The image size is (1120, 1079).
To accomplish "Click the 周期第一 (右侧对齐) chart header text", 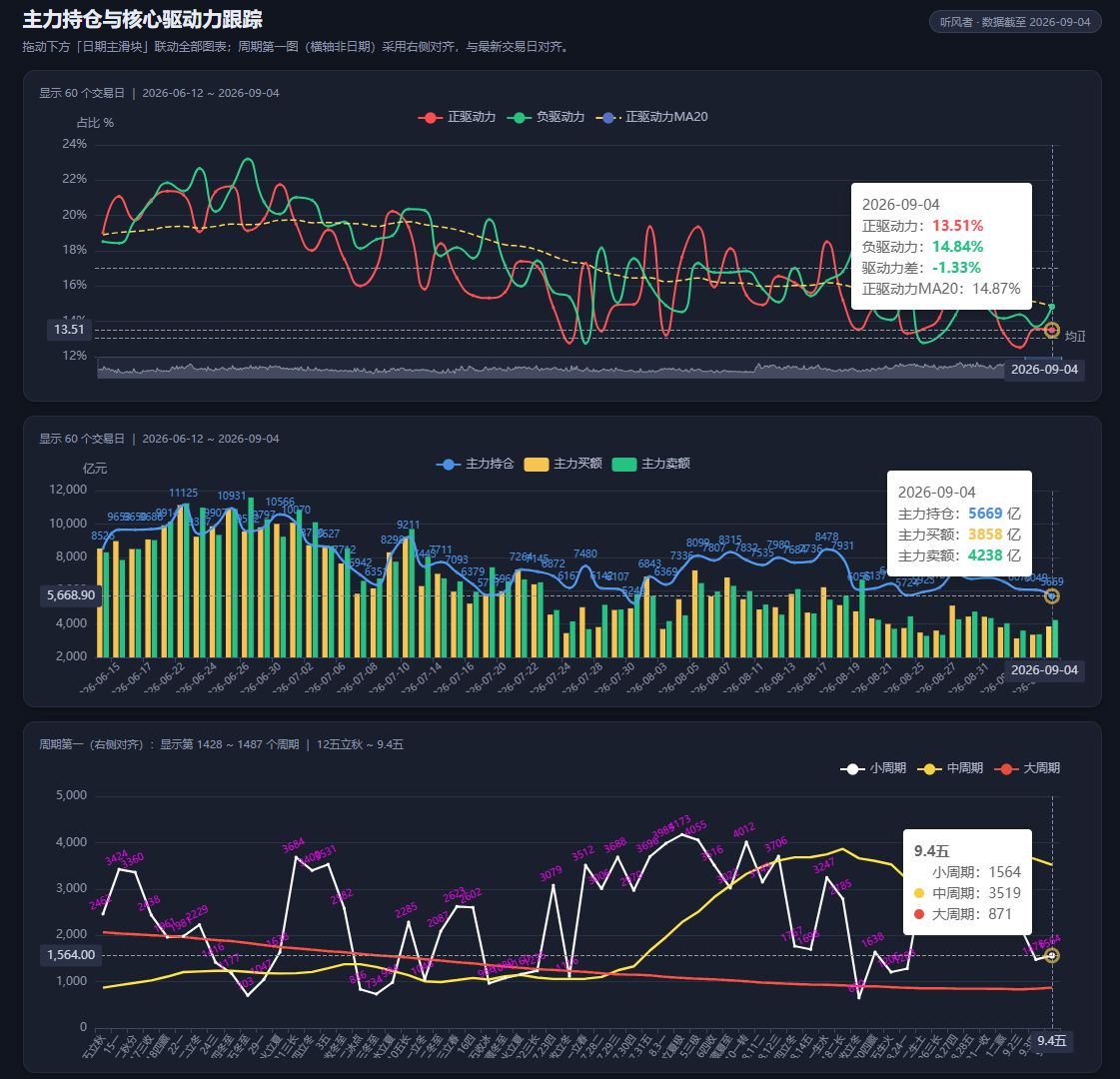I will 222,744.
